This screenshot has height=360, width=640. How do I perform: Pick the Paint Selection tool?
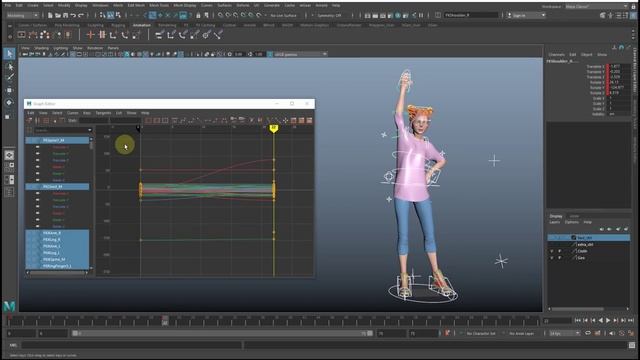pyautogui.click(x=9, y=78)
